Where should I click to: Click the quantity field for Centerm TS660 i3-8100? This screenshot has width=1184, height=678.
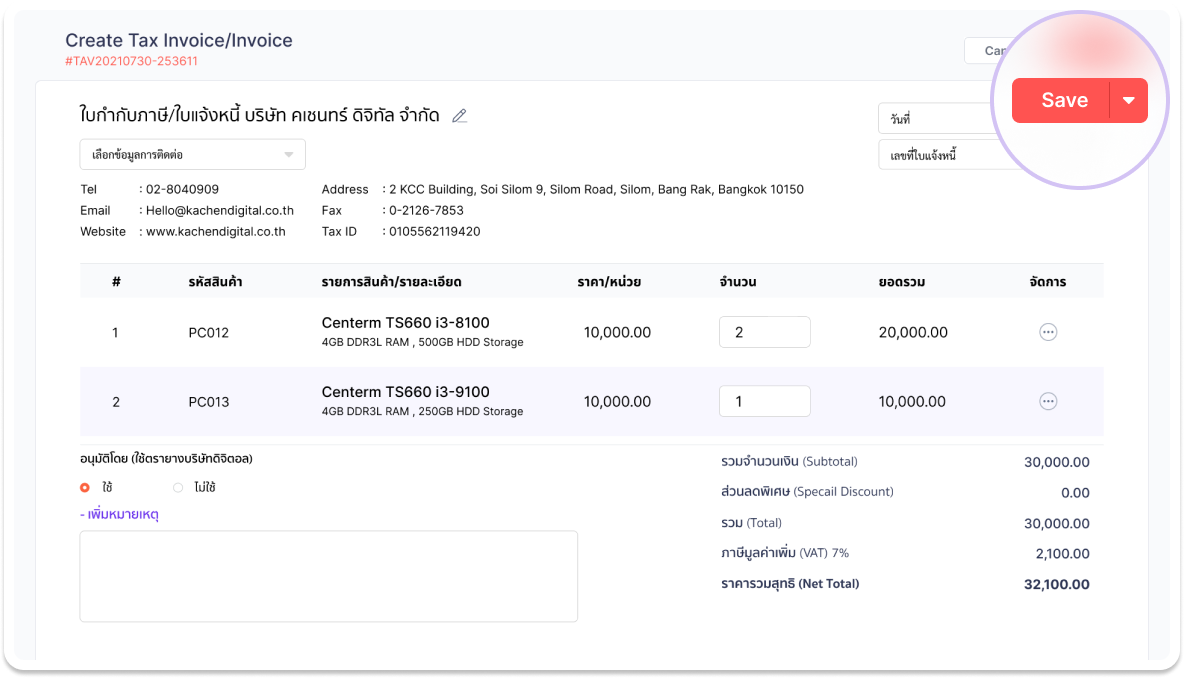pyautogui.click(x=764, y=332)
